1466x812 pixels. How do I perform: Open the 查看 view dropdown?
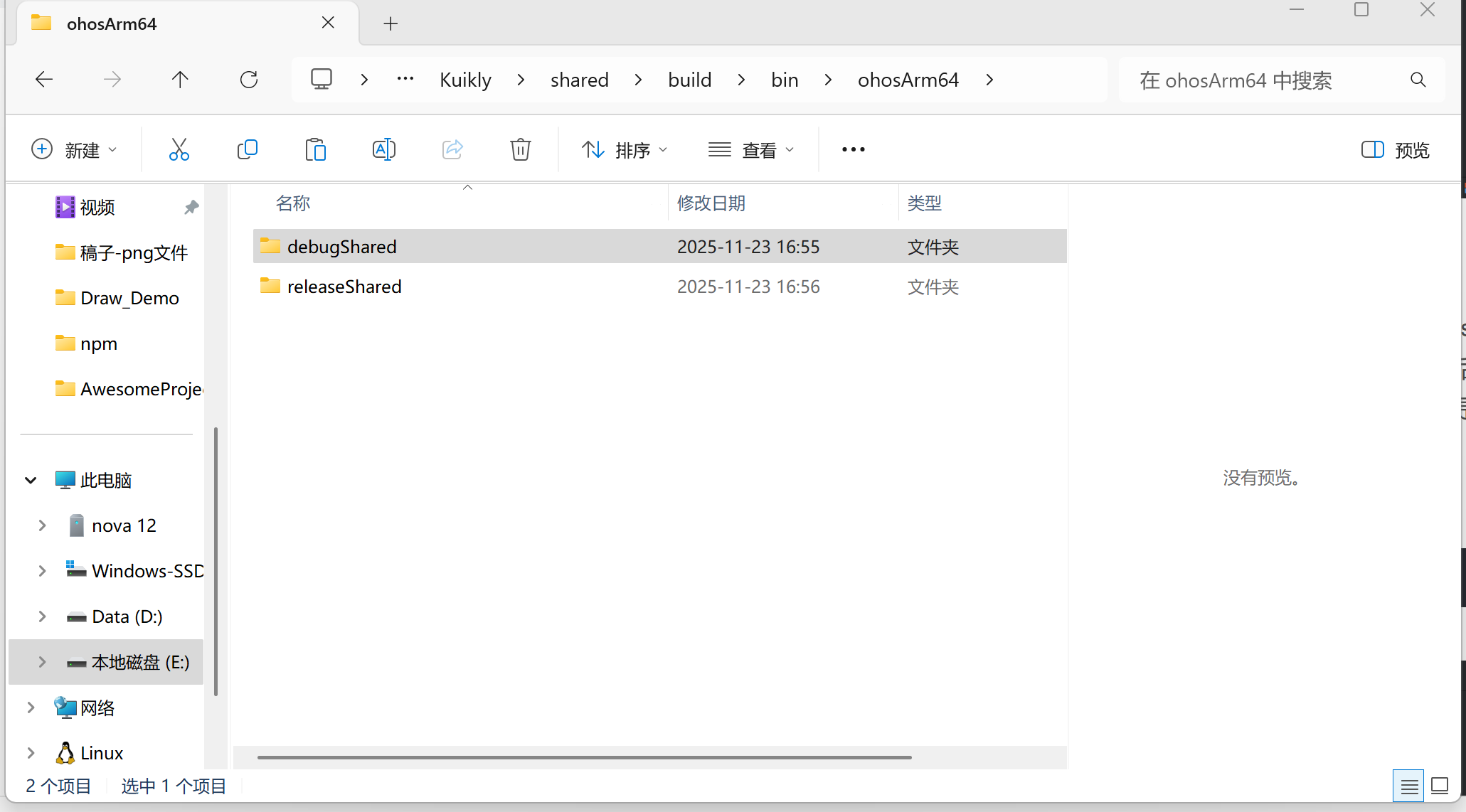[750, 150]
